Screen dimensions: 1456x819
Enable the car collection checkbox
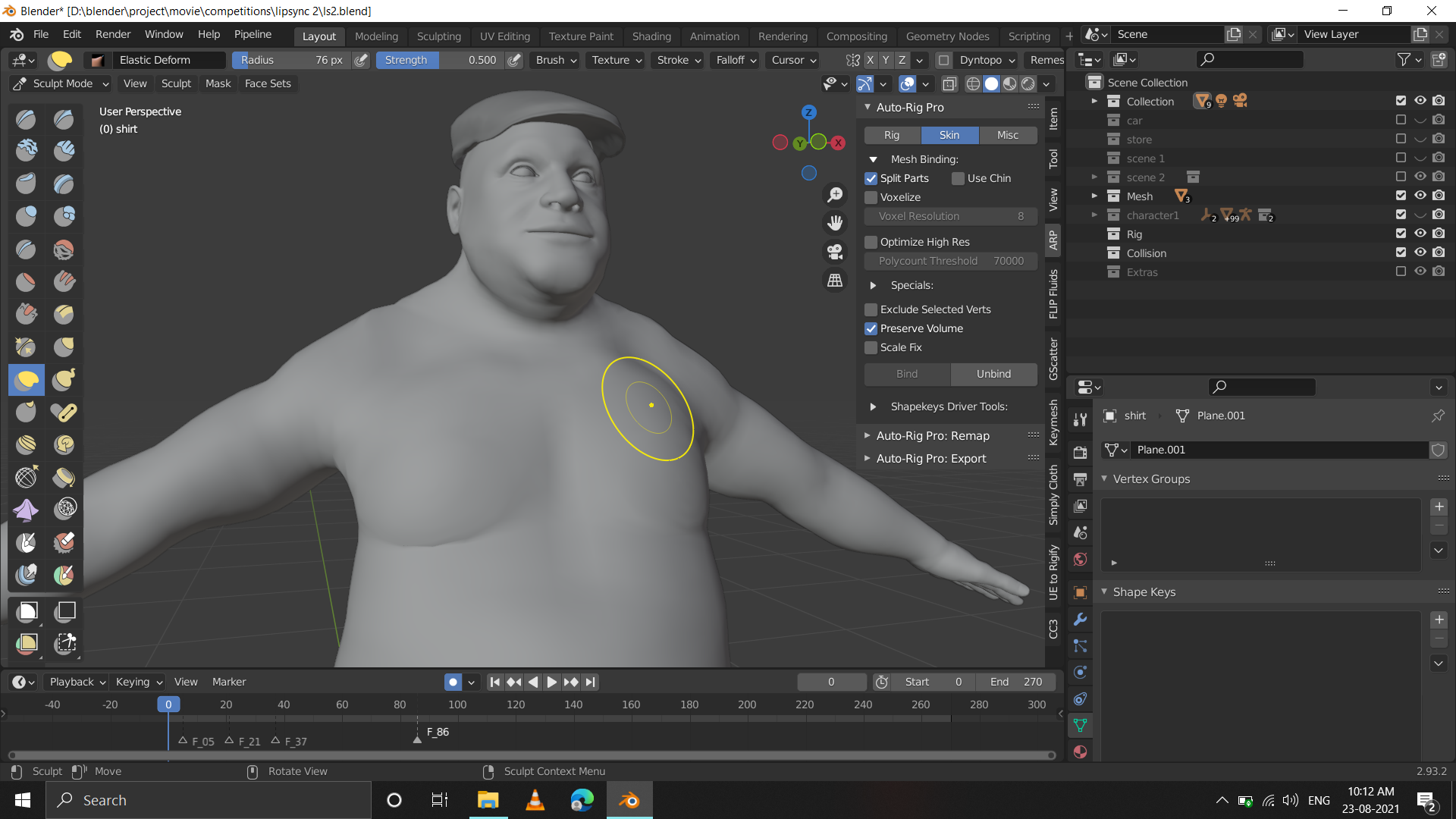tap(1401, 120)
